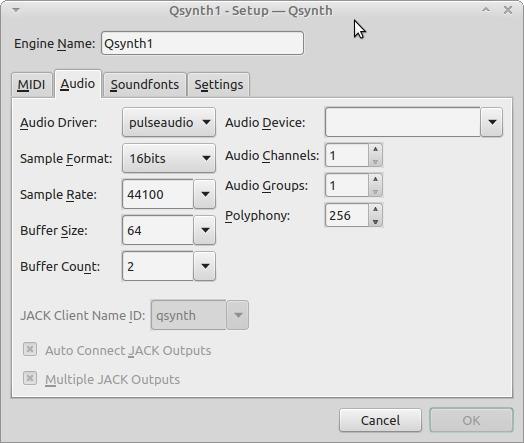Expand the Buffer Size dropdown arrow
Image resolution: width=524 pixels, height=443 pixels.
(205, 230)
